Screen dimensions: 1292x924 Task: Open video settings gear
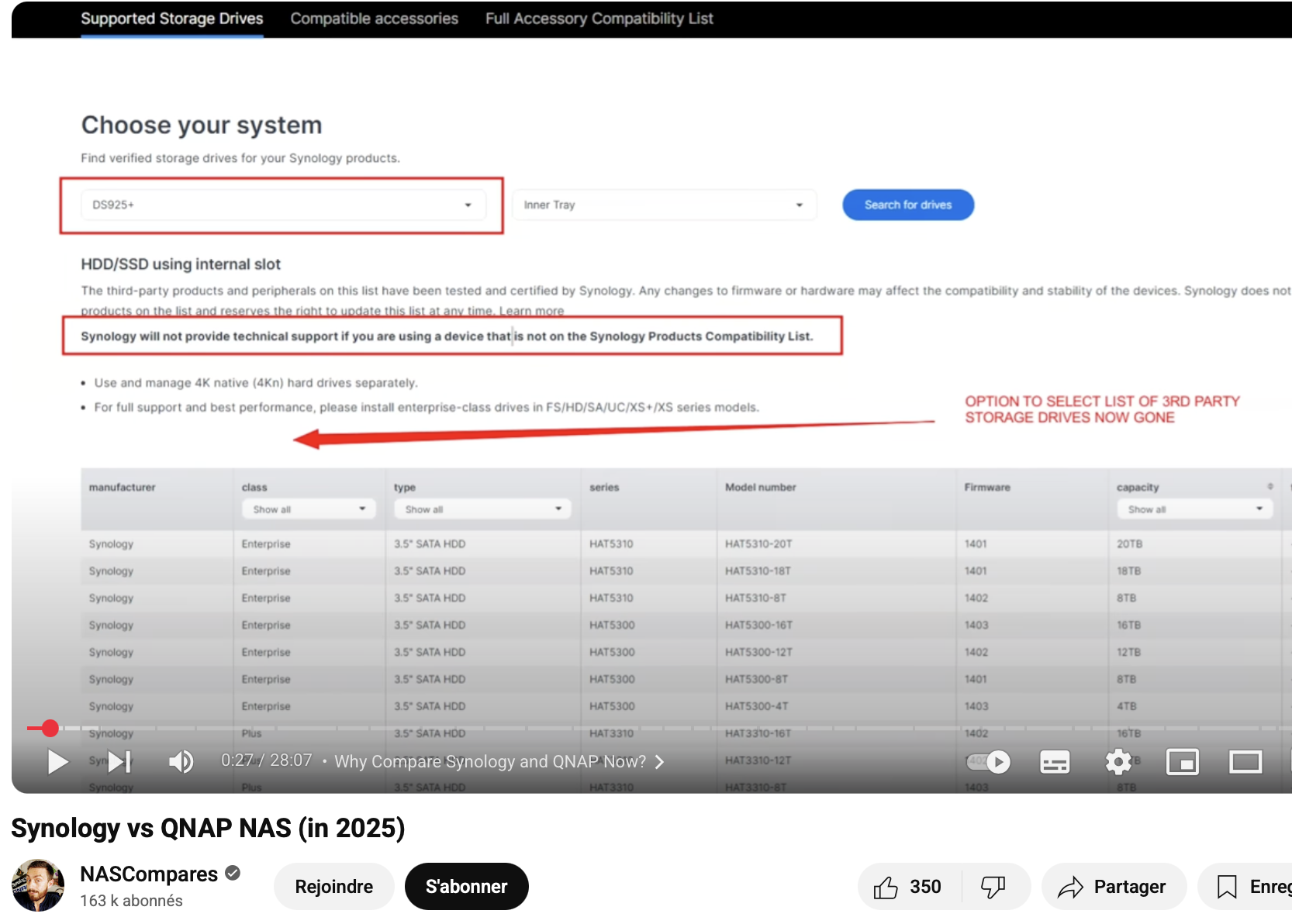coord(1118,762)
